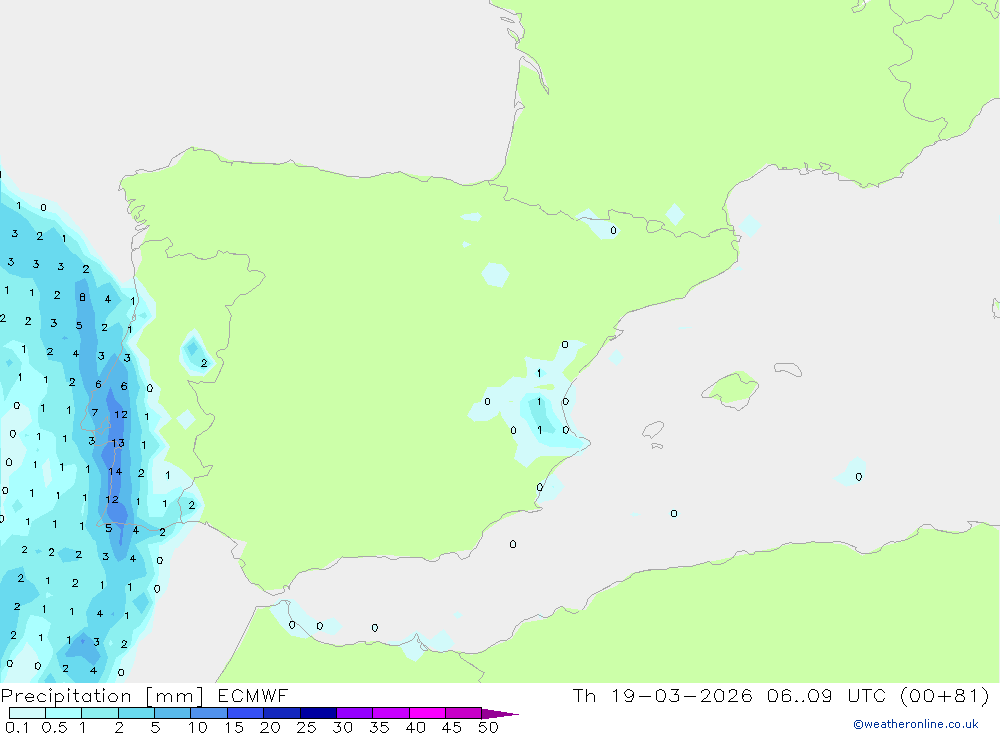Select the 35–40 mm magenta legend box
The image size is (1000, 733).
(x=390, y=713)
